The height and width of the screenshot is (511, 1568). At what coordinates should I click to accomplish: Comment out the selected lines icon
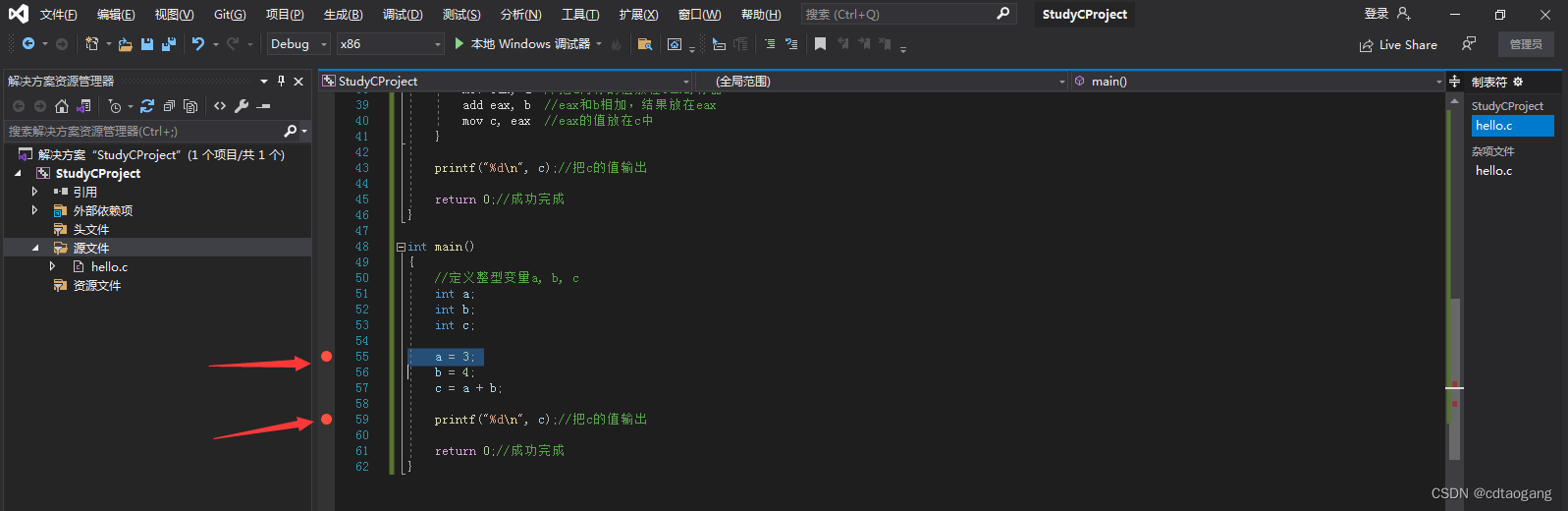pos(770,44)
